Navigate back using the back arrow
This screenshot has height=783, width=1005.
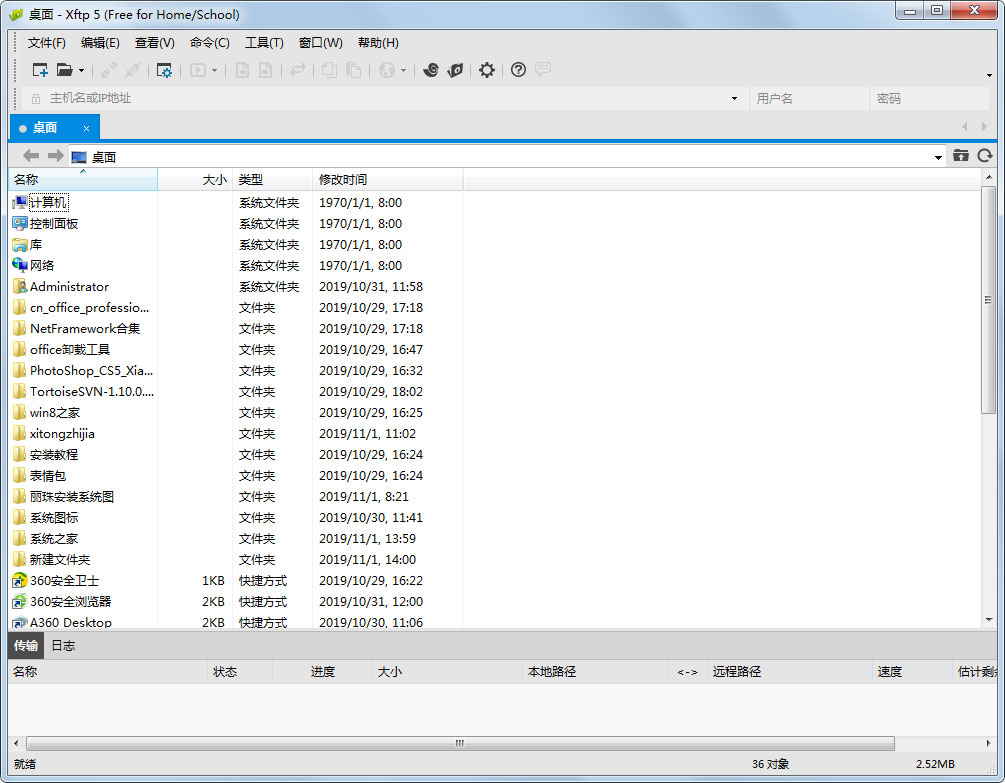(30, 156)
